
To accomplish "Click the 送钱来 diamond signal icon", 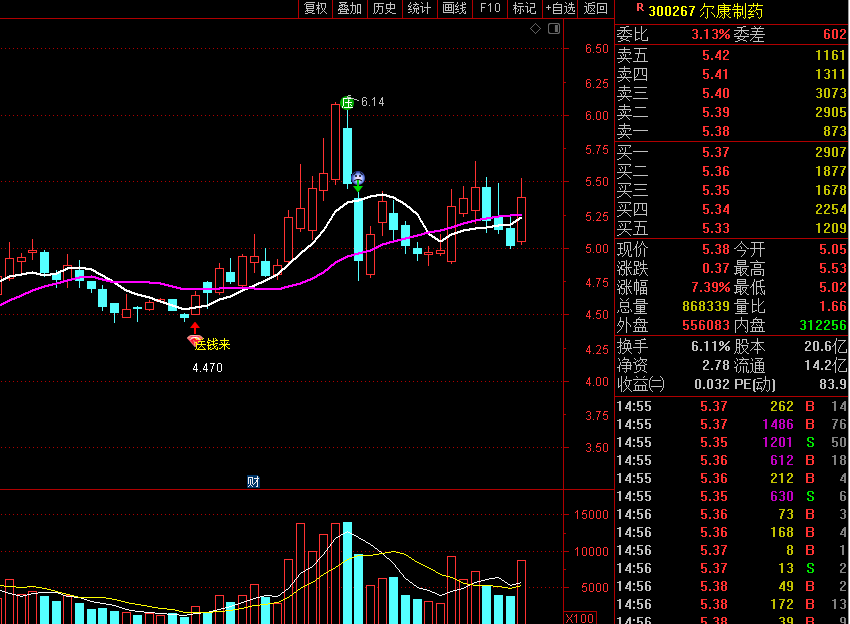I will coord(194,341).
